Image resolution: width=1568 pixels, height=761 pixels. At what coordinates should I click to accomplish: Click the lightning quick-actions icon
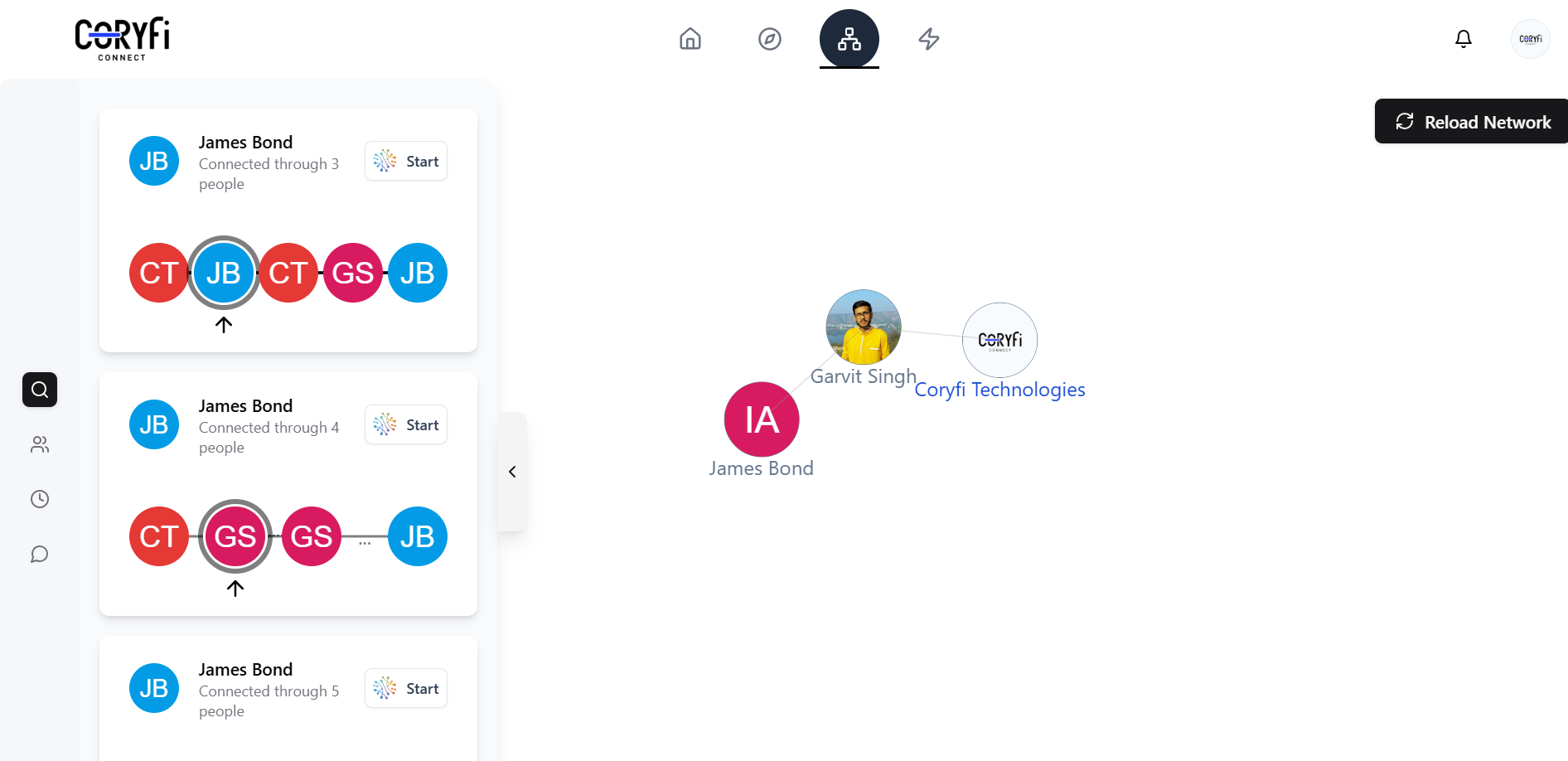tap(929, 39)
